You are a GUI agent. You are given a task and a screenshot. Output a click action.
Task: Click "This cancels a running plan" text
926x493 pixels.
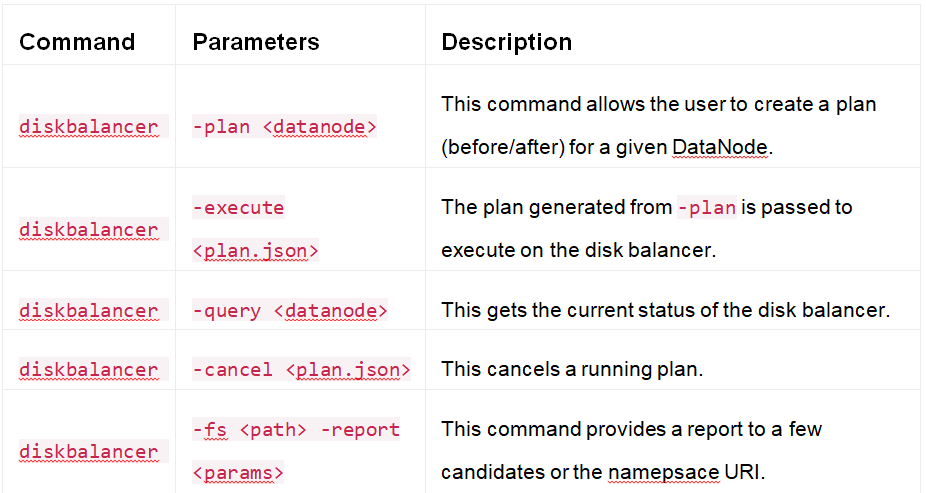572,369
